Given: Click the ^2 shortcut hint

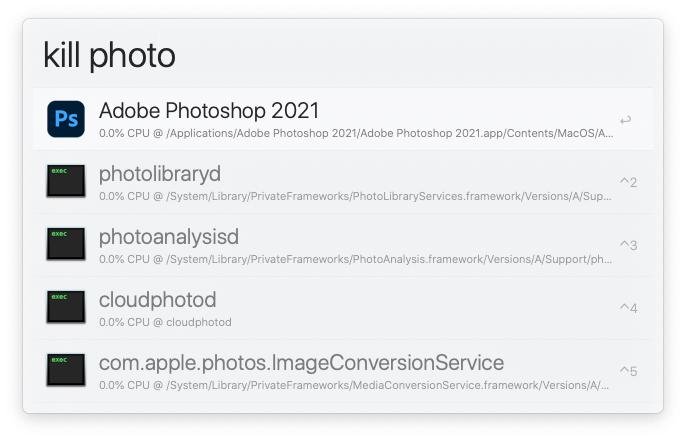Looking at the screenshot, I should pos(628,182).
